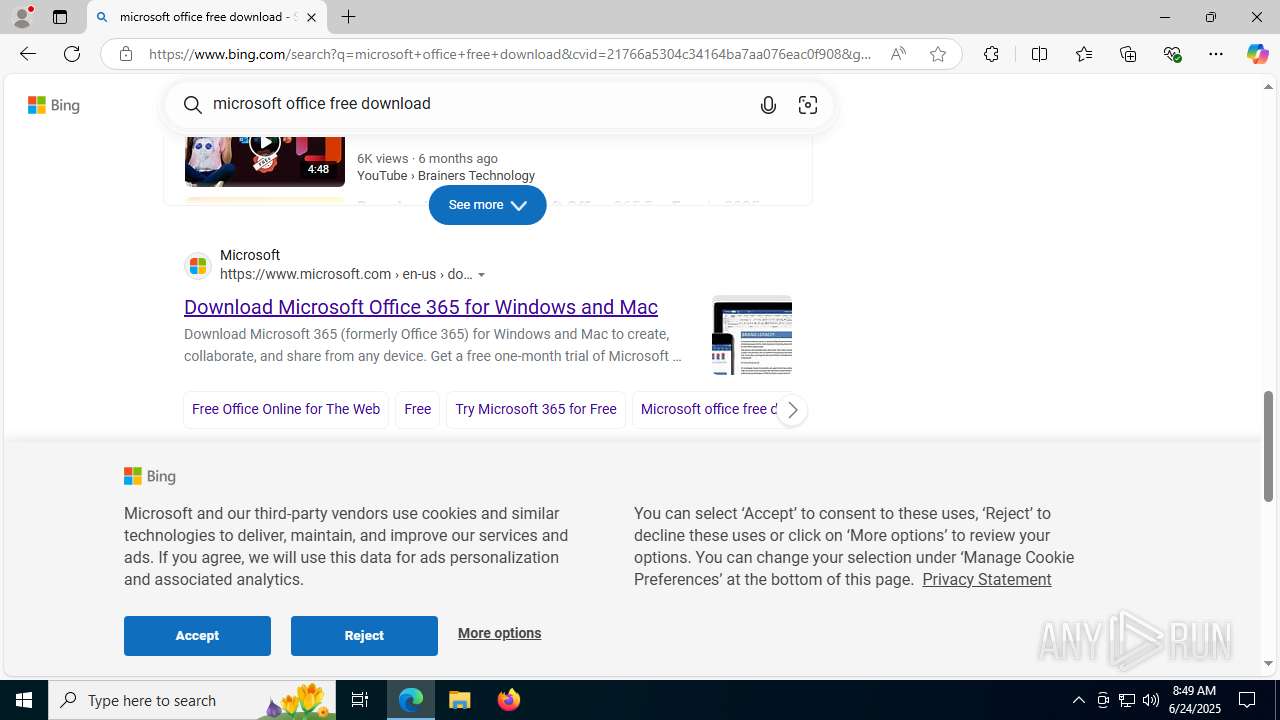The height and width of the screenshot is (720, 1280).
Task: Search using voice microphone icon
Action: tap(768, 105)
